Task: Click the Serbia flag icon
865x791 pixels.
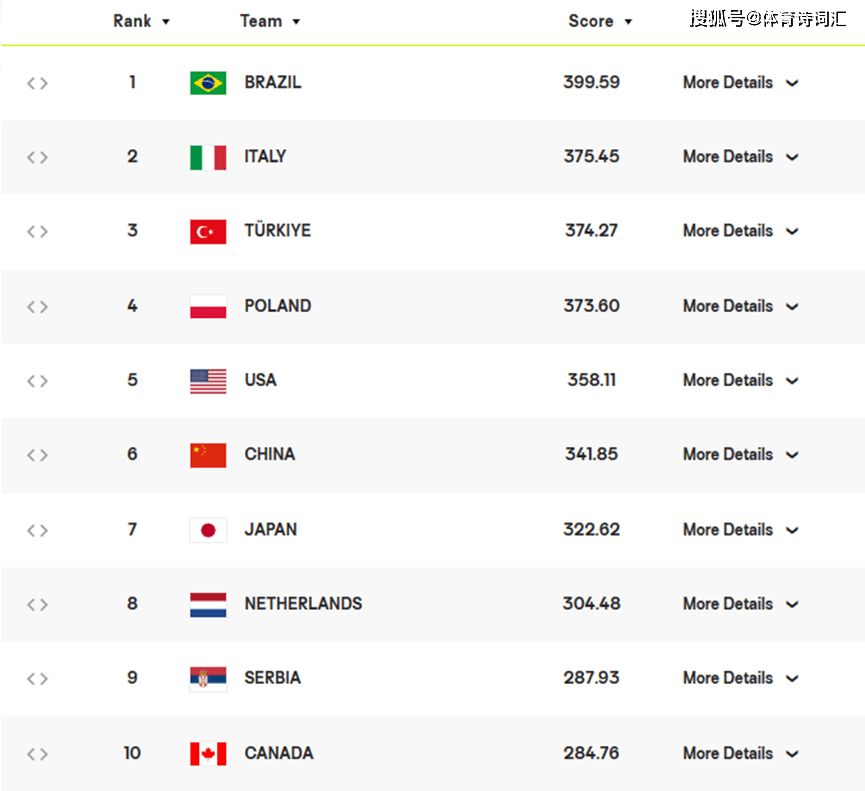Action: [x=208, y=678]
